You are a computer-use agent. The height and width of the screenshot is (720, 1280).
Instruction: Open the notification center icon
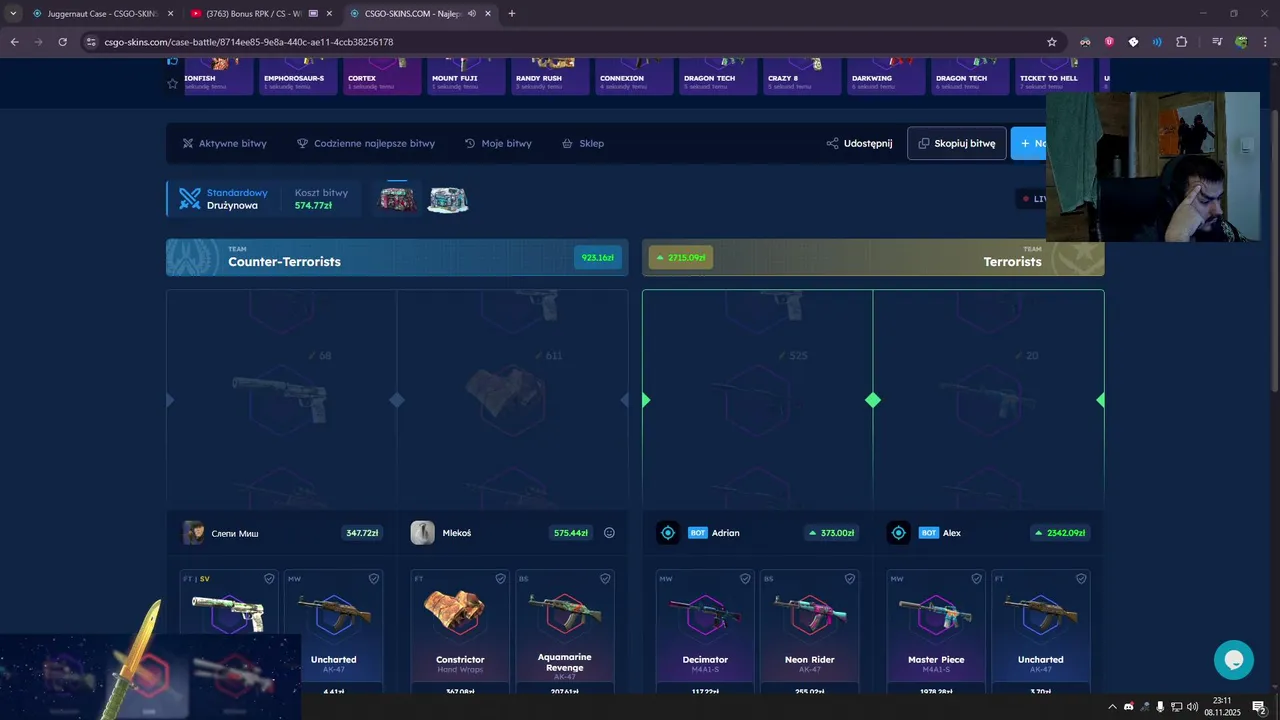[1260, 707]
